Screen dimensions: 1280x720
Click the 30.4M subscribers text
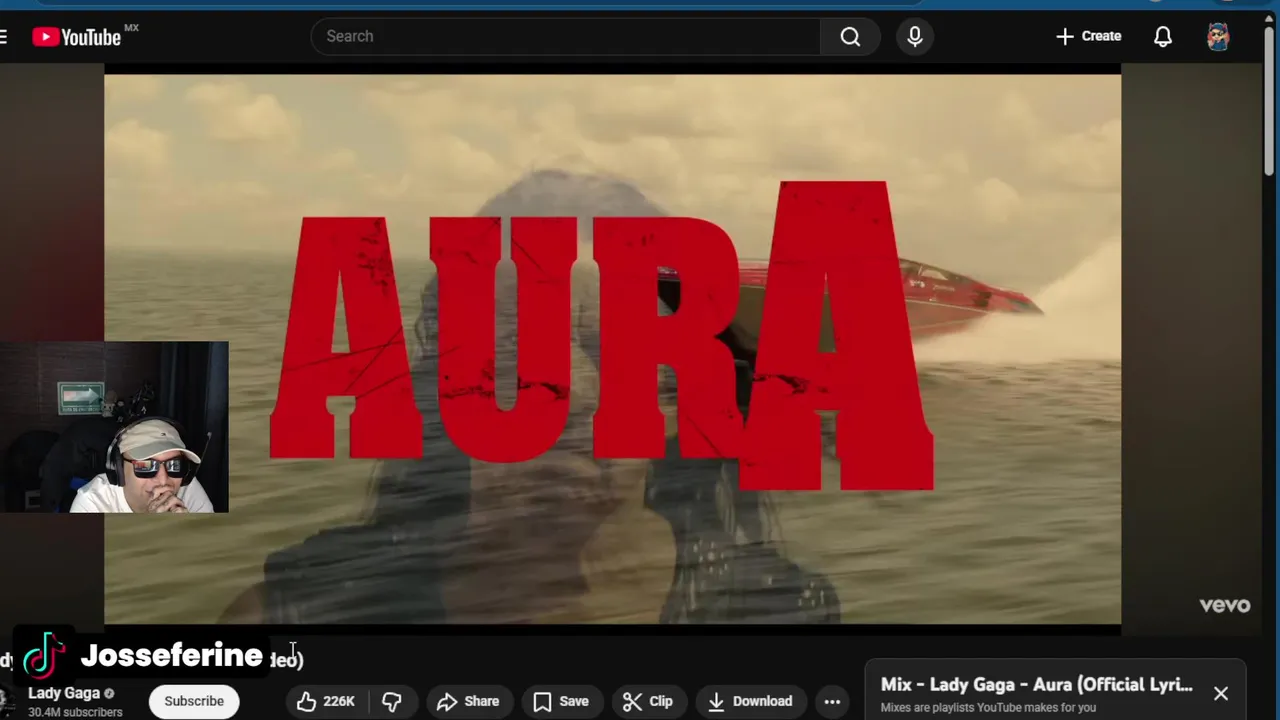click(75, 712)
